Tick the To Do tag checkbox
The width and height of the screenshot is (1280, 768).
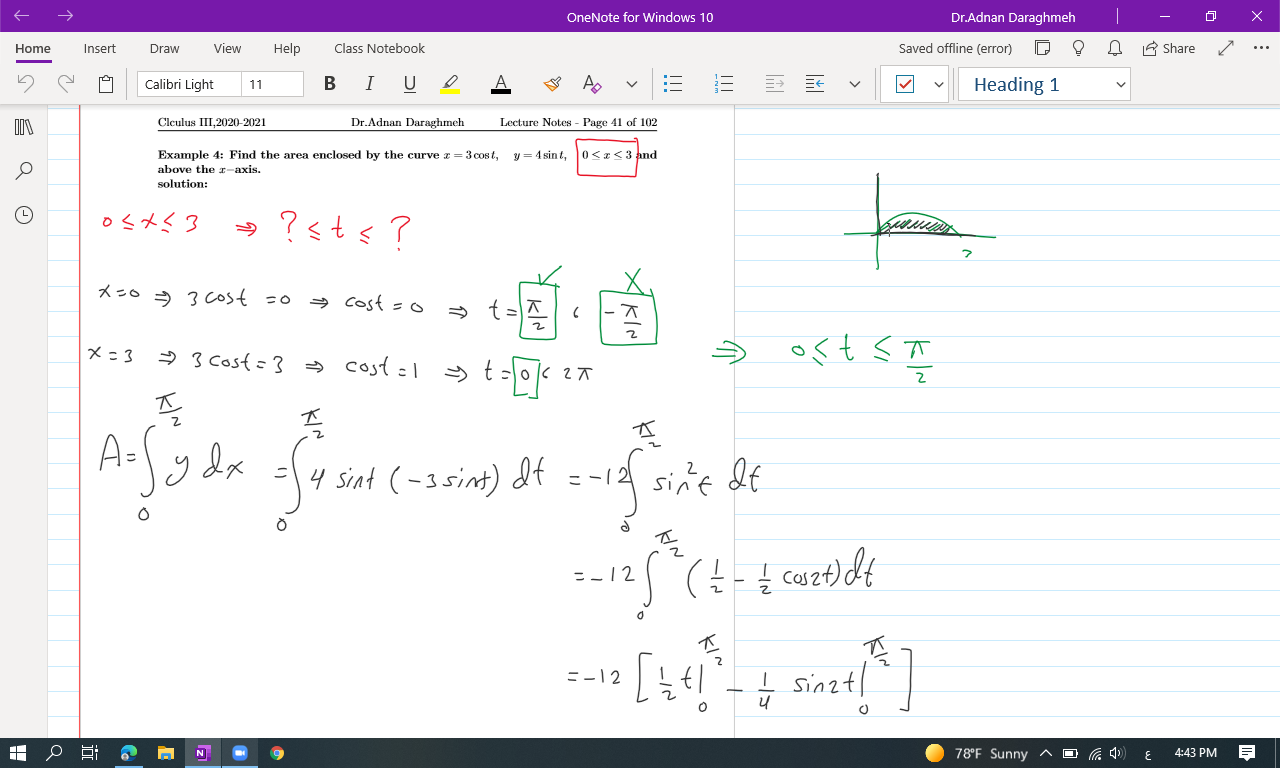pos(905,84)
